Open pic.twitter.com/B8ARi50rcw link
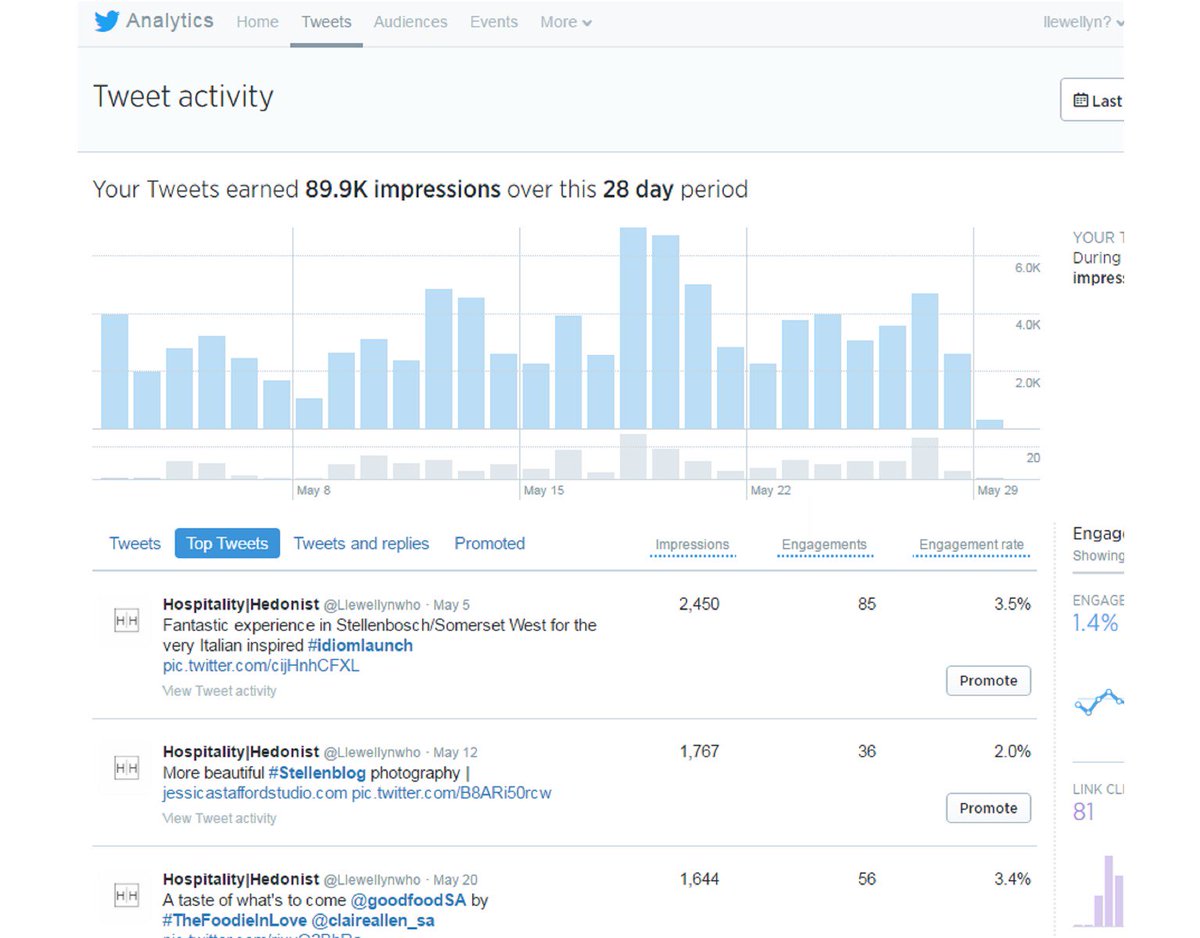1200x938 pixels. tap(451, 793)
